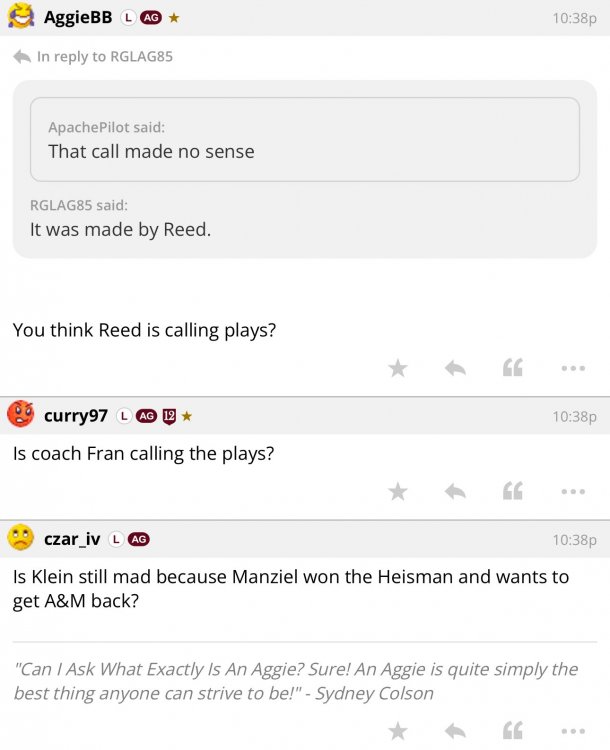Open more options on czar_iv's post
Viewport: 610px width, 750px height.
point(573,731)
